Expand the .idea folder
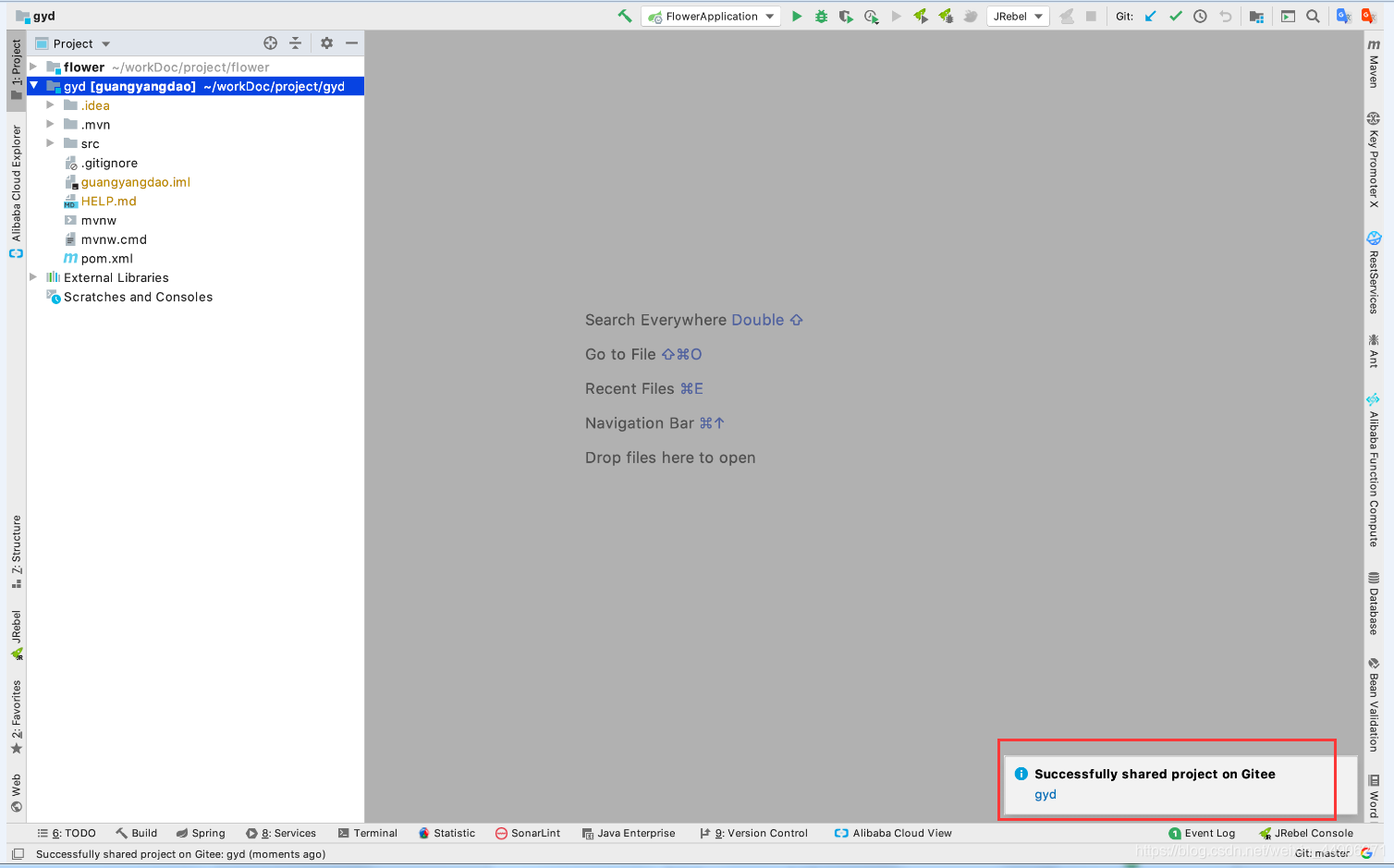The height and width of the screenshot is (868, 1394). (x=50, y=105)
